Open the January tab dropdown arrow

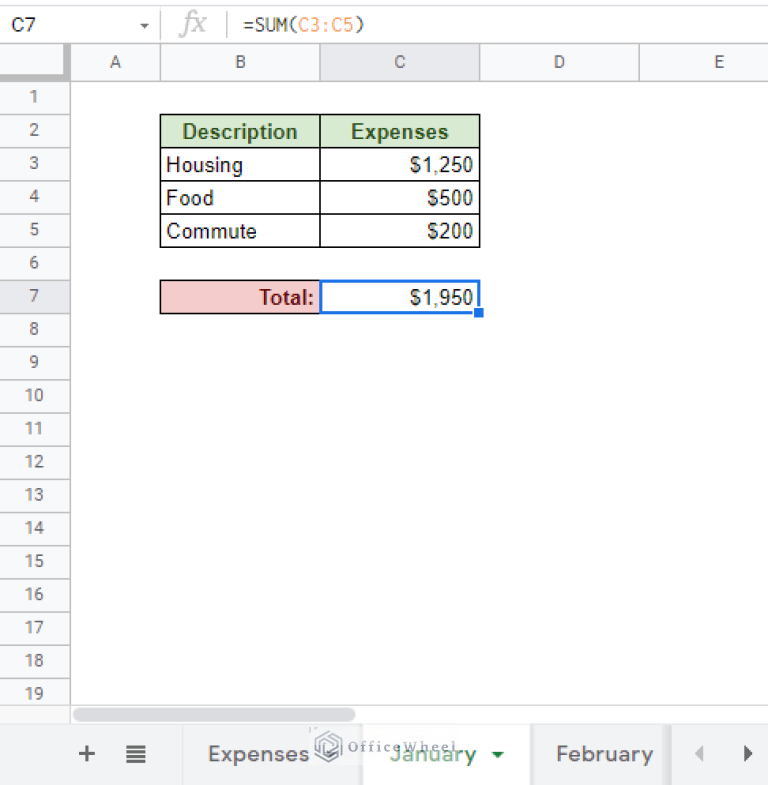click(x=498, y=754)
